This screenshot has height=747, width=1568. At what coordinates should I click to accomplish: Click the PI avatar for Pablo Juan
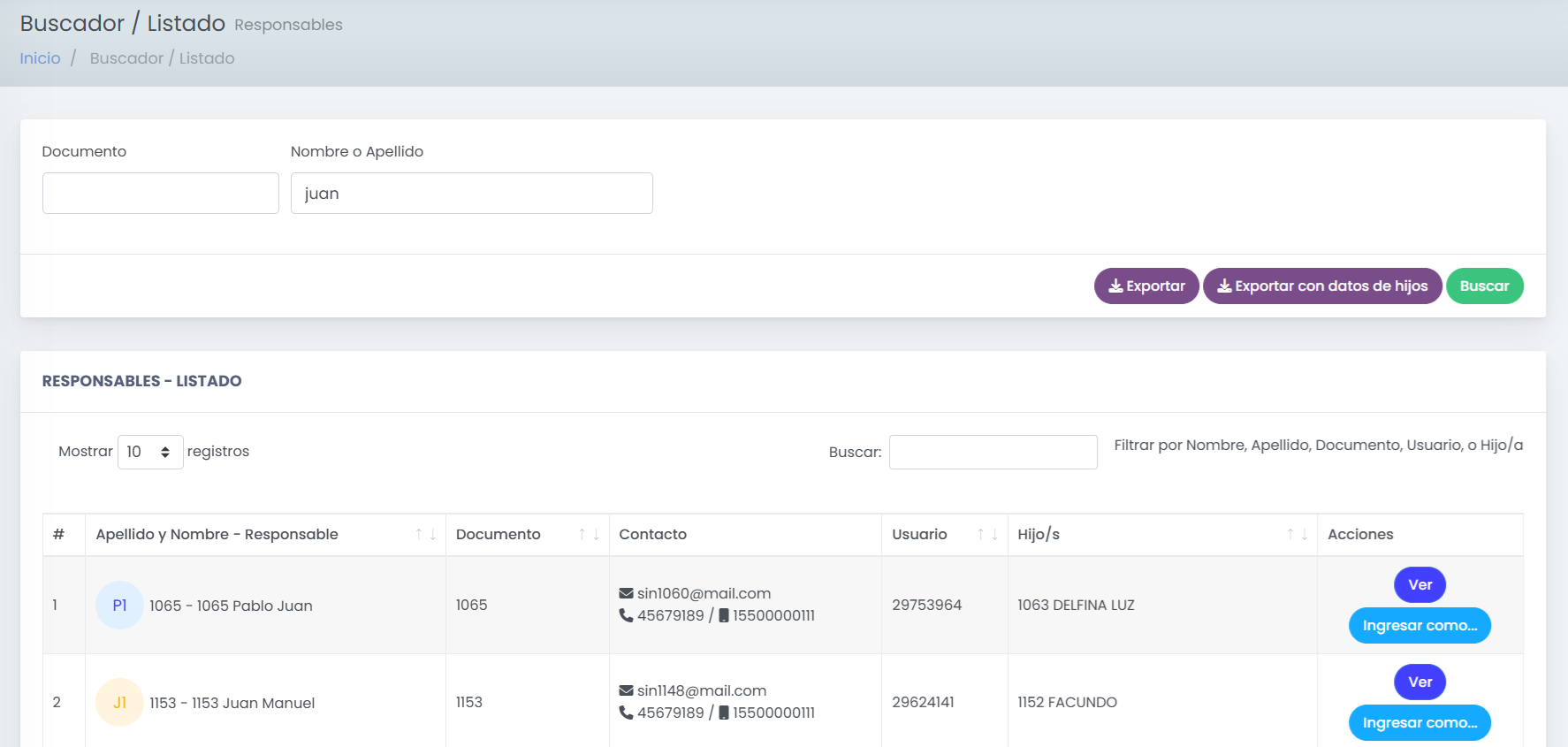click(x=119, y=606)
